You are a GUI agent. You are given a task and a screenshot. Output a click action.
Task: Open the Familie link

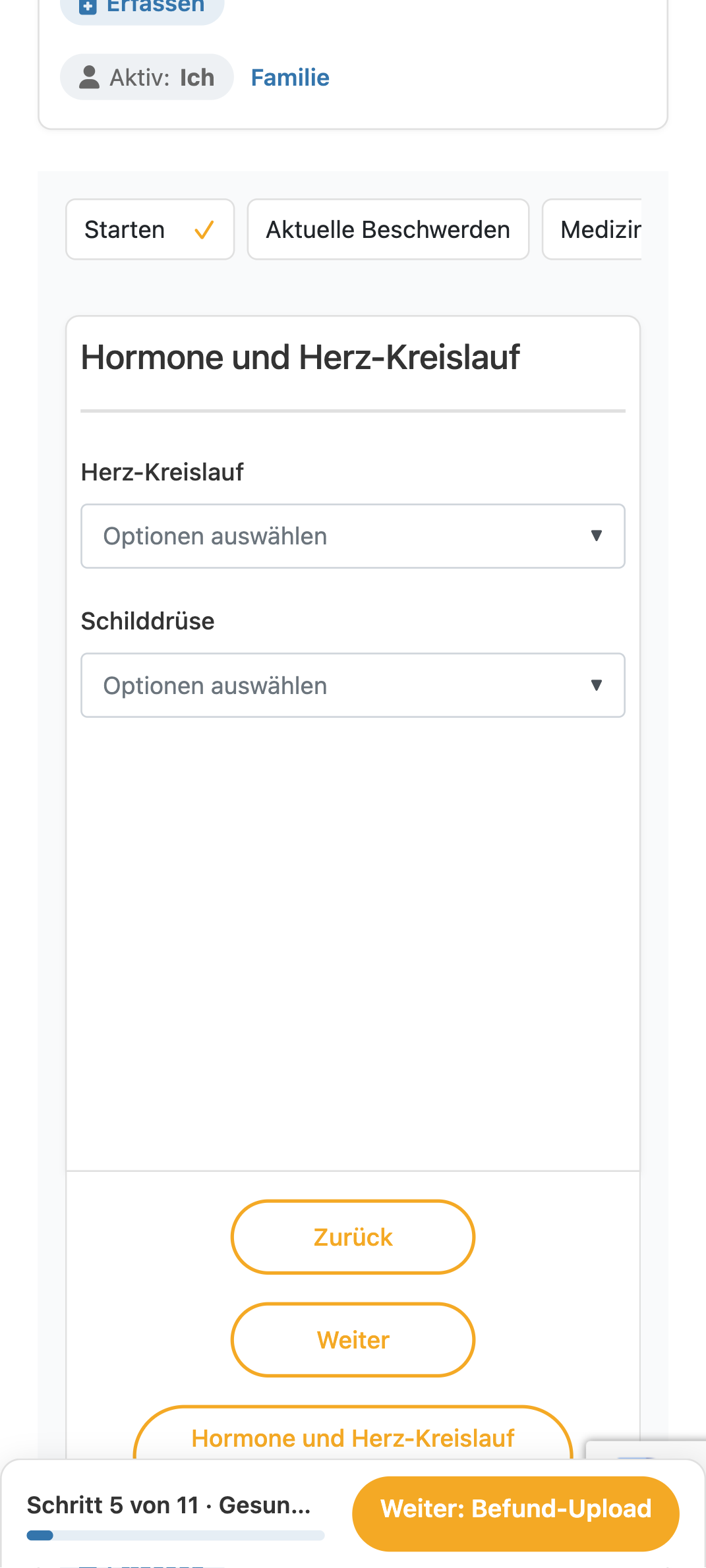(x=290, y=78)
